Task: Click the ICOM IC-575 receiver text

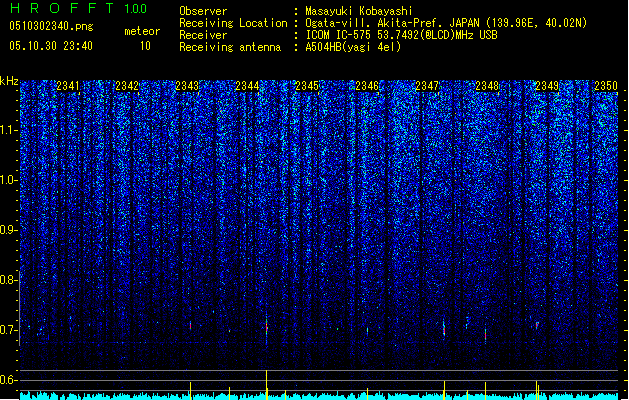Action: 401,35
